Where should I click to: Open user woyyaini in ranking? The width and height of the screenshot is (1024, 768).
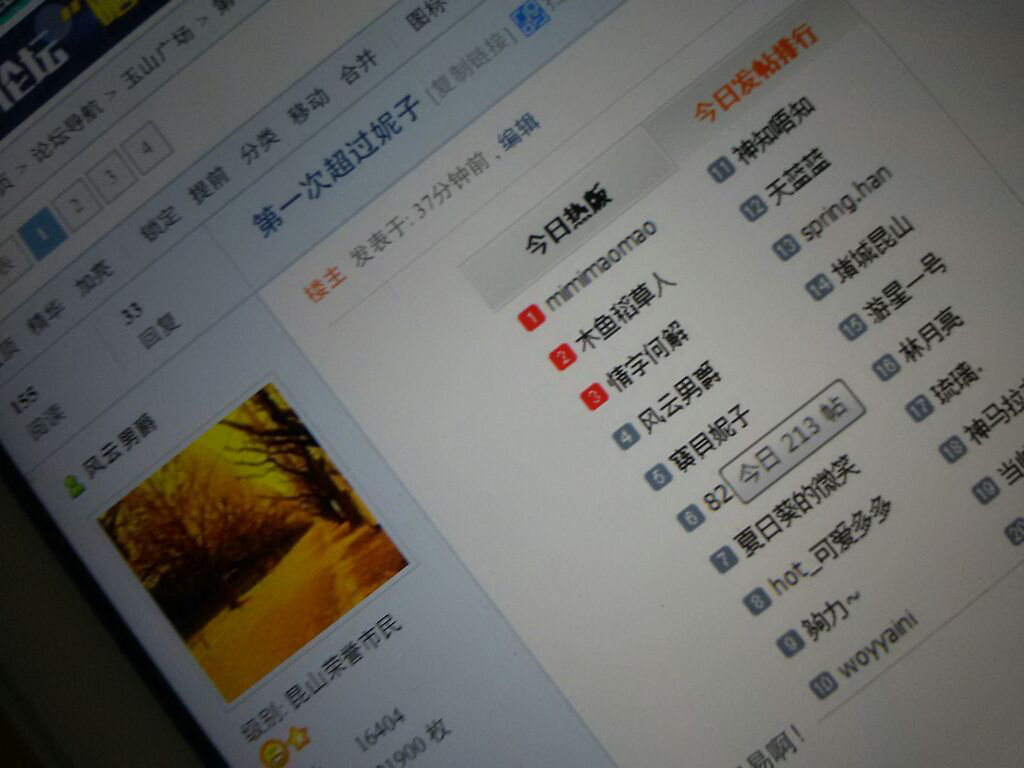[877, 645]
